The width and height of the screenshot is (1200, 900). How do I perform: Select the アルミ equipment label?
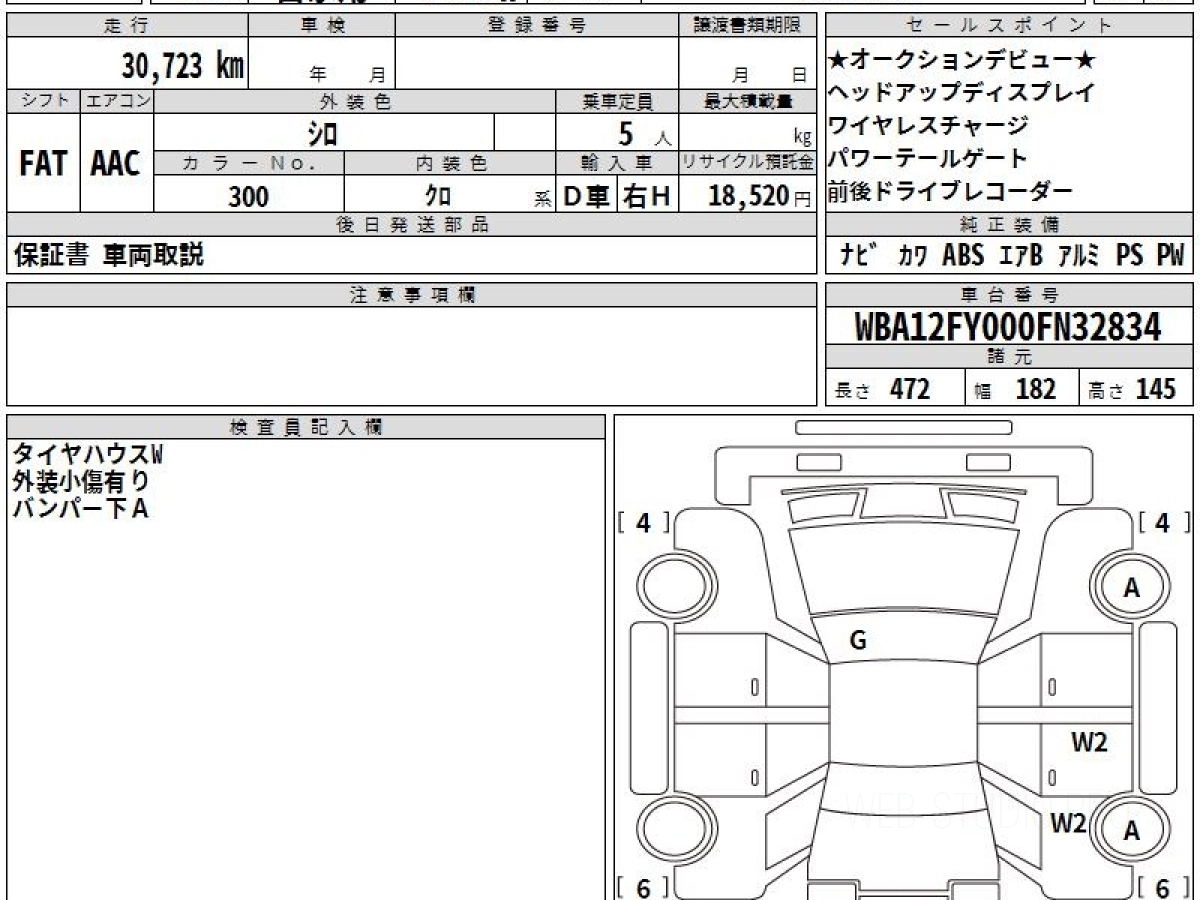tap(1078, 255)
